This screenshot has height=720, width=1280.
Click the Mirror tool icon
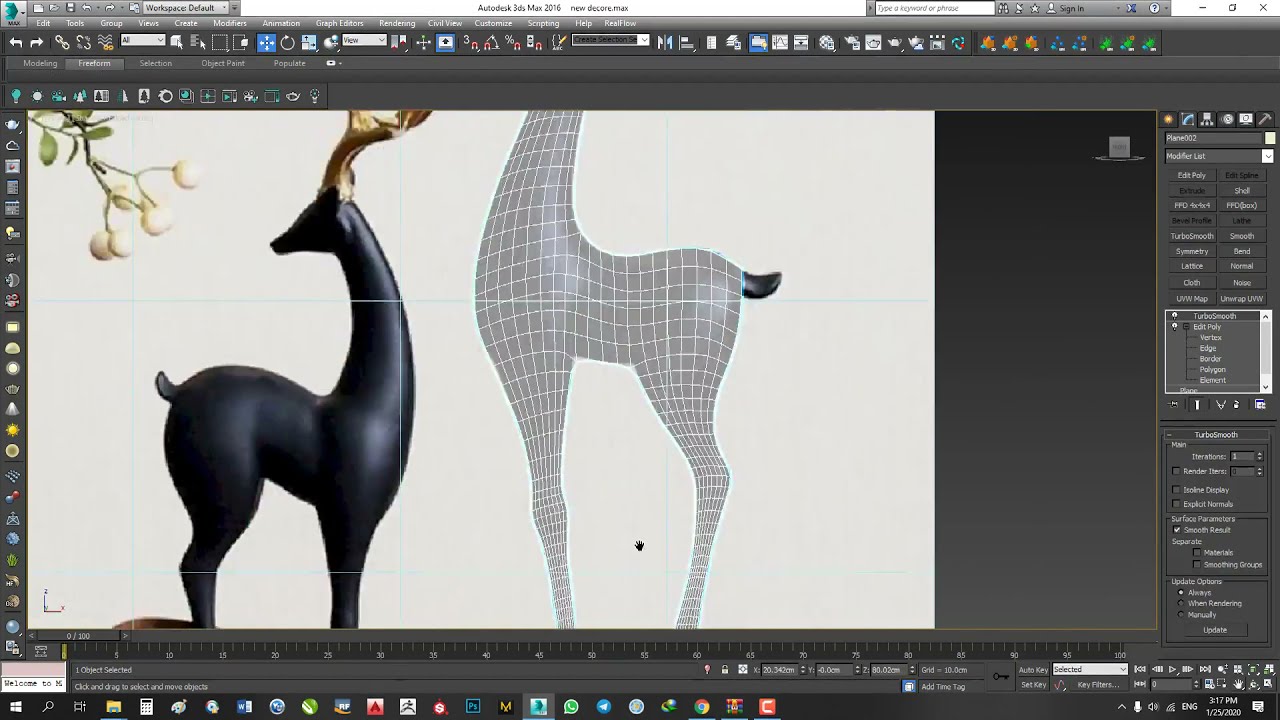[x=666, y=42]
